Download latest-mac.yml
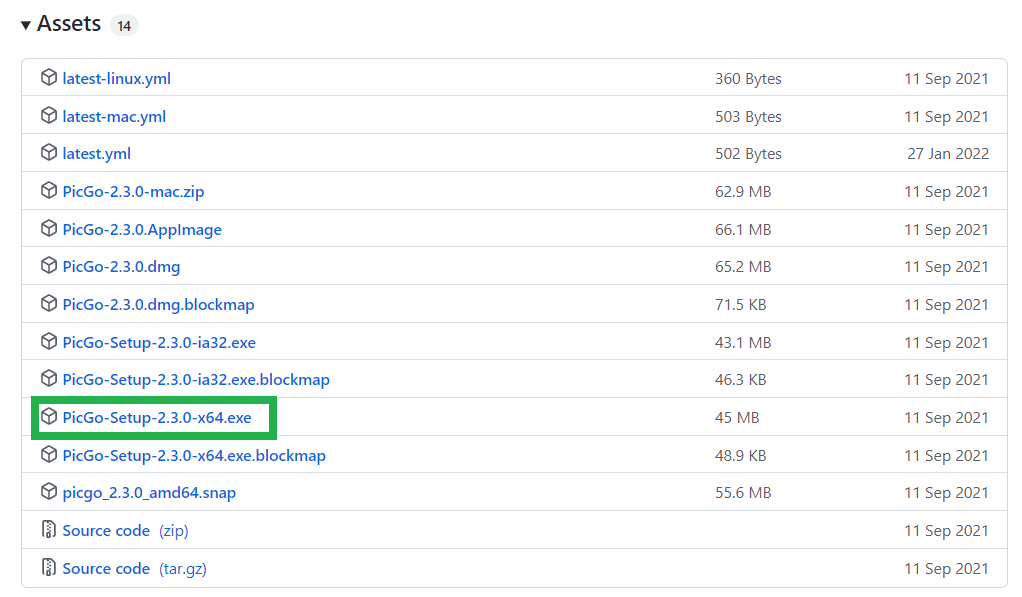Viewport: 1022px width, 597px height. [114, 117]
